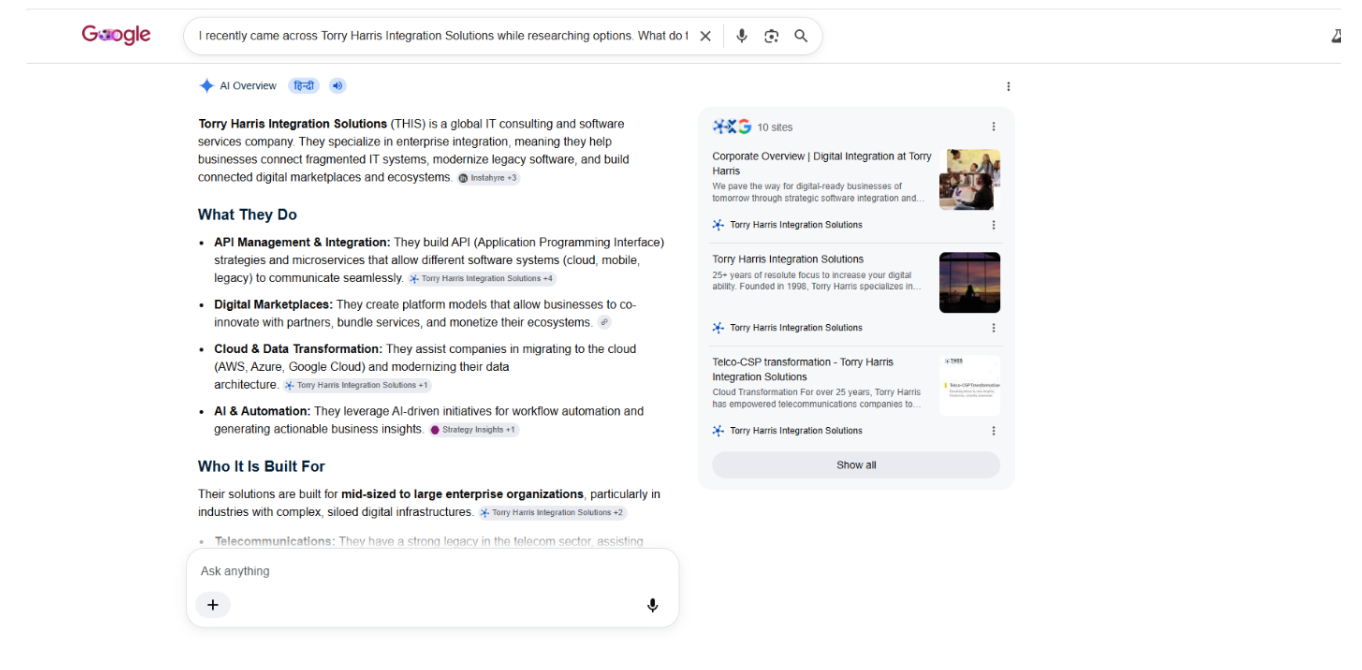Focus the Ask anything input field
1362x670 pixels.
click(432, 571)
